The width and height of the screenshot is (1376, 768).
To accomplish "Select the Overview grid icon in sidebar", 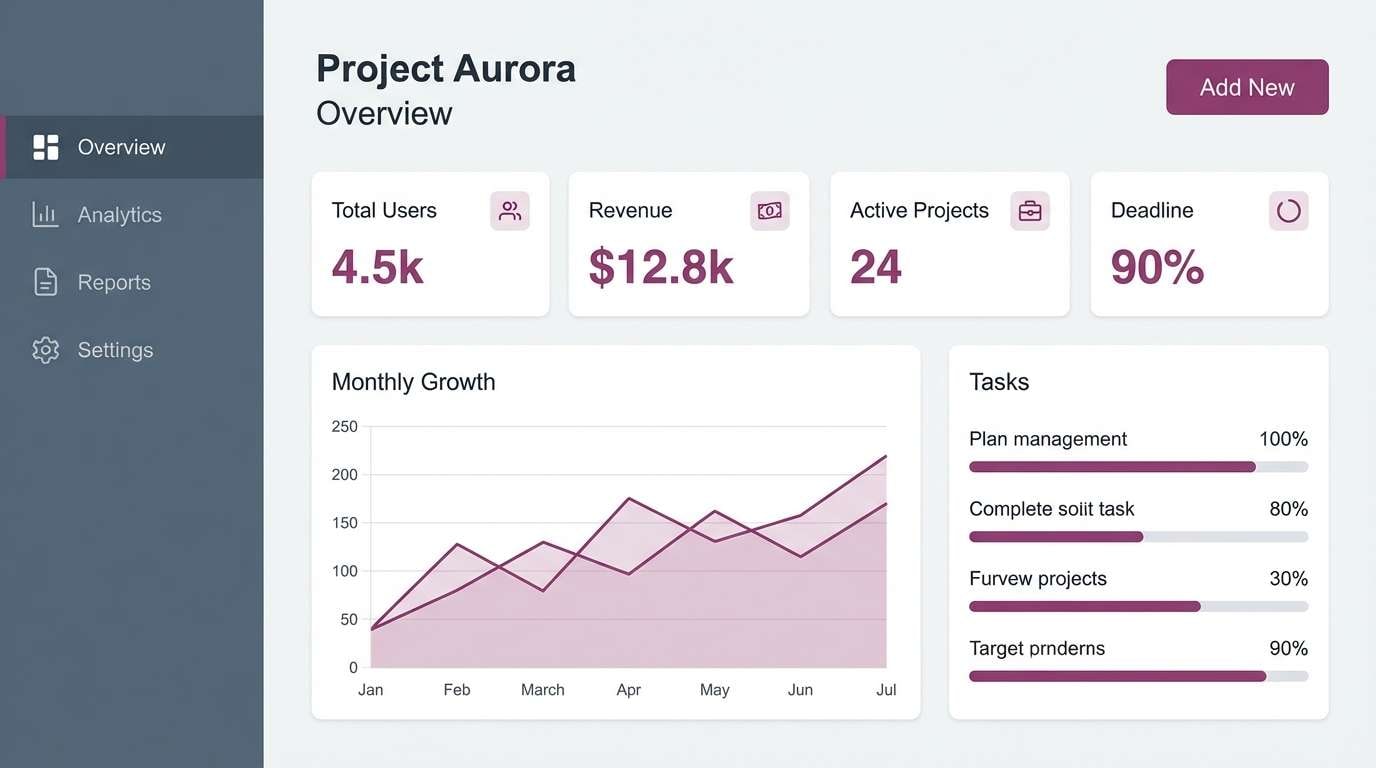I will 45,146.
